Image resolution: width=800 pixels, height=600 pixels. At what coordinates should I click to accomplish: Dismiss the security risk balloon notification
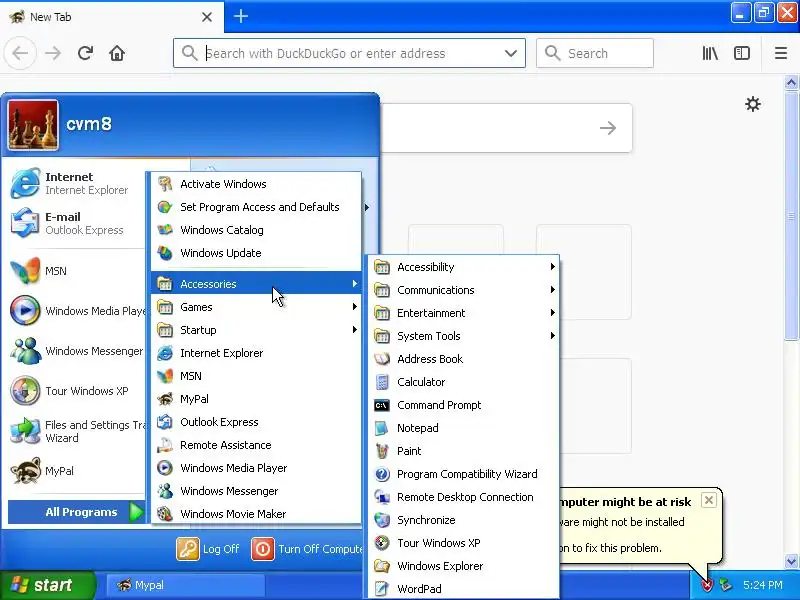[x=708, y=500]
